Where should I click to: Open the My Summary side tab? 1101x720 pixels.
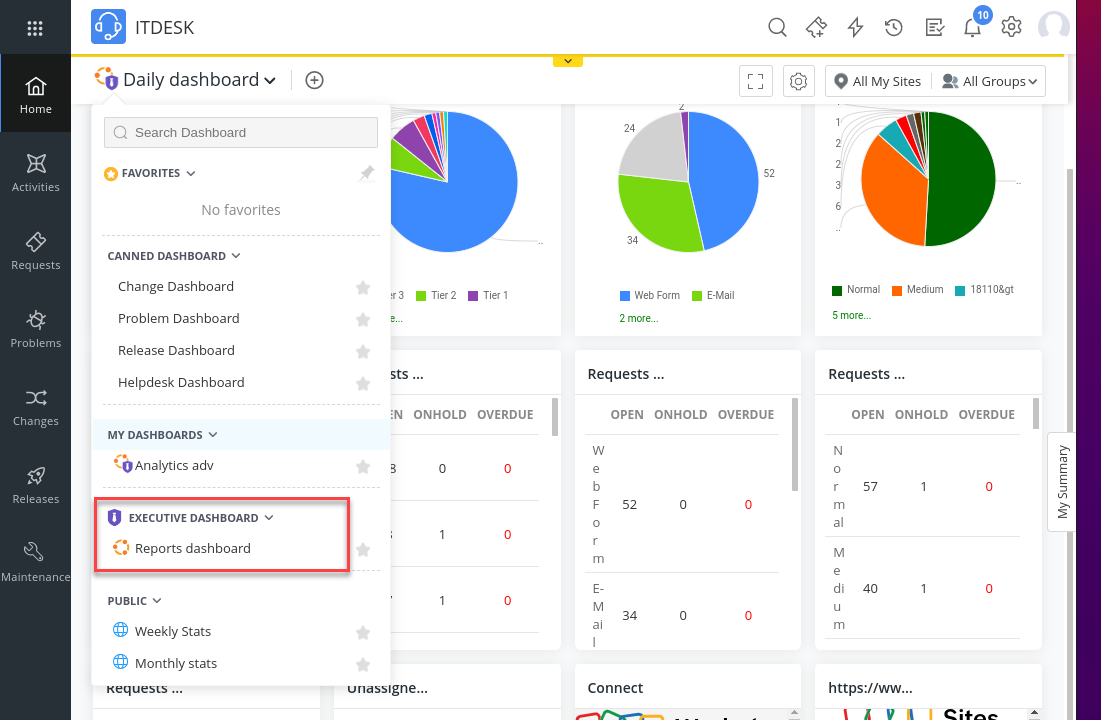tap(1062, 482)
